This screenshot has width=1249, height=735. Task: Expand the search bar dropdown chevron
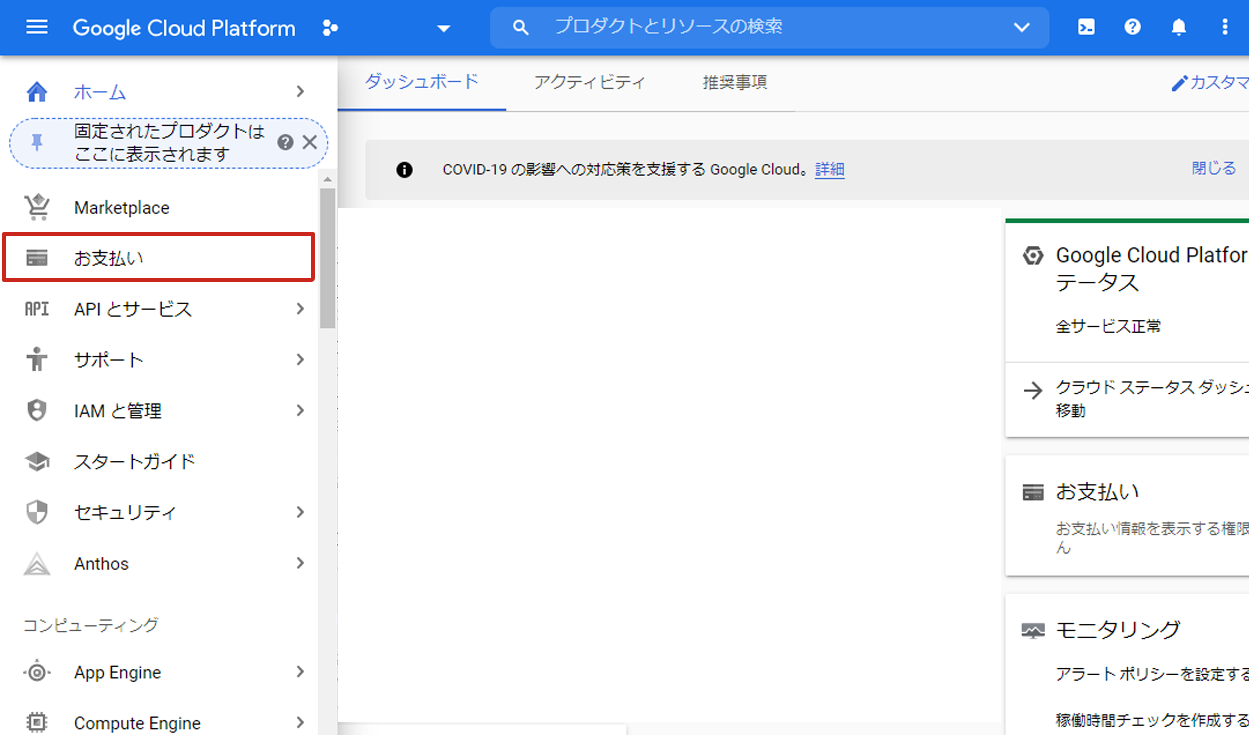pos(1021,27)
